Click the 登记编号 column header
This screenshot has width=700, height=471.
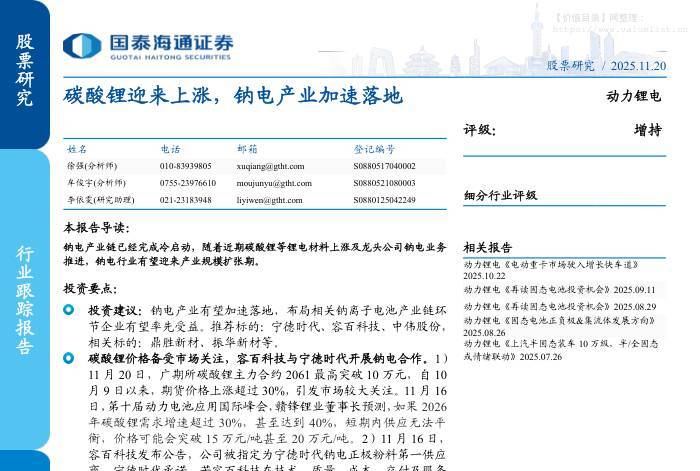point(374,149)
